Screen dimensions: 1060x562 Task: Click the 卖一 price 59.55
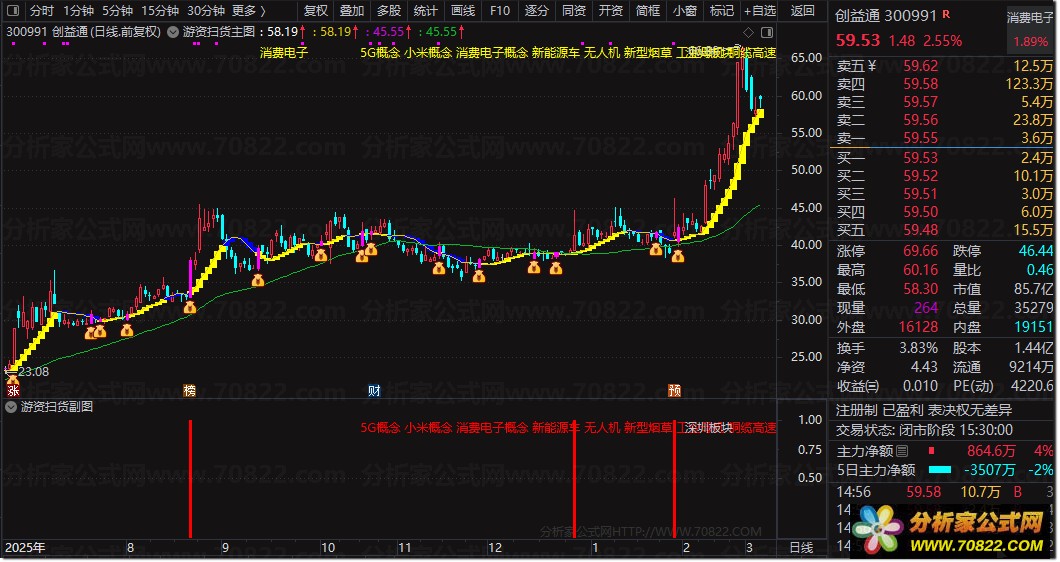point(921,138)
